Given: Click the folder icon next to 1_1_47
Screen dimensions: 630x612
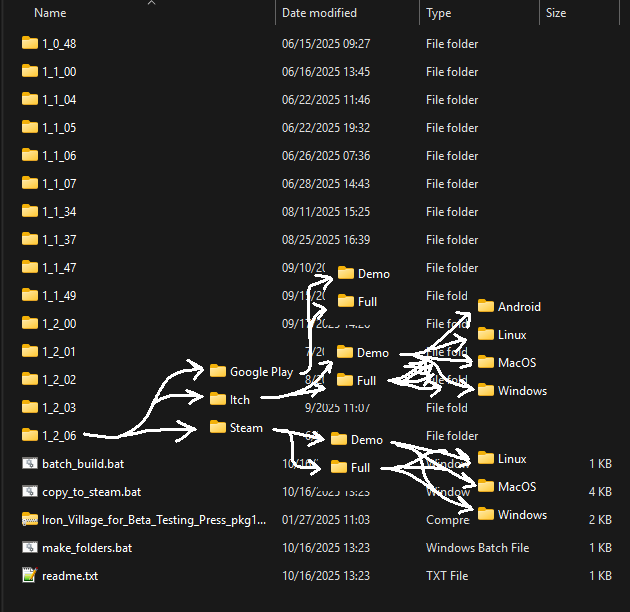Looking at the screenshot, I should tap(30, 267).
